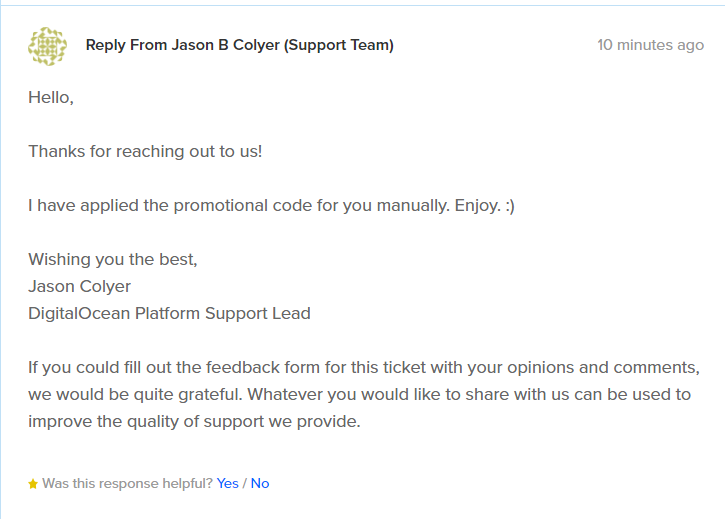This screenshot has width=725, height=519.
Task: Click the 'Hello,' greeting line
Action: click(51, 98)
